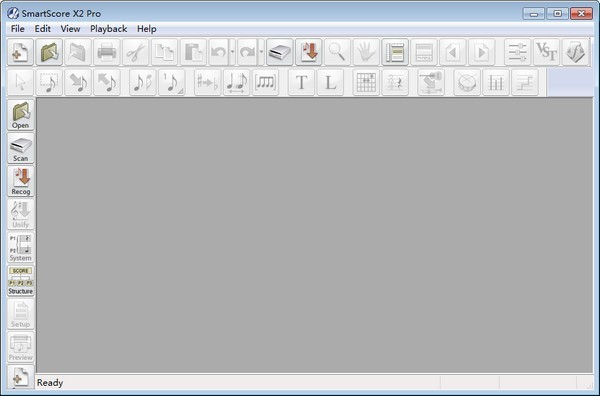This screenshot has height=396, width=600.
Task: Click the staff with rest symbol icon
Action: point(395,82)
